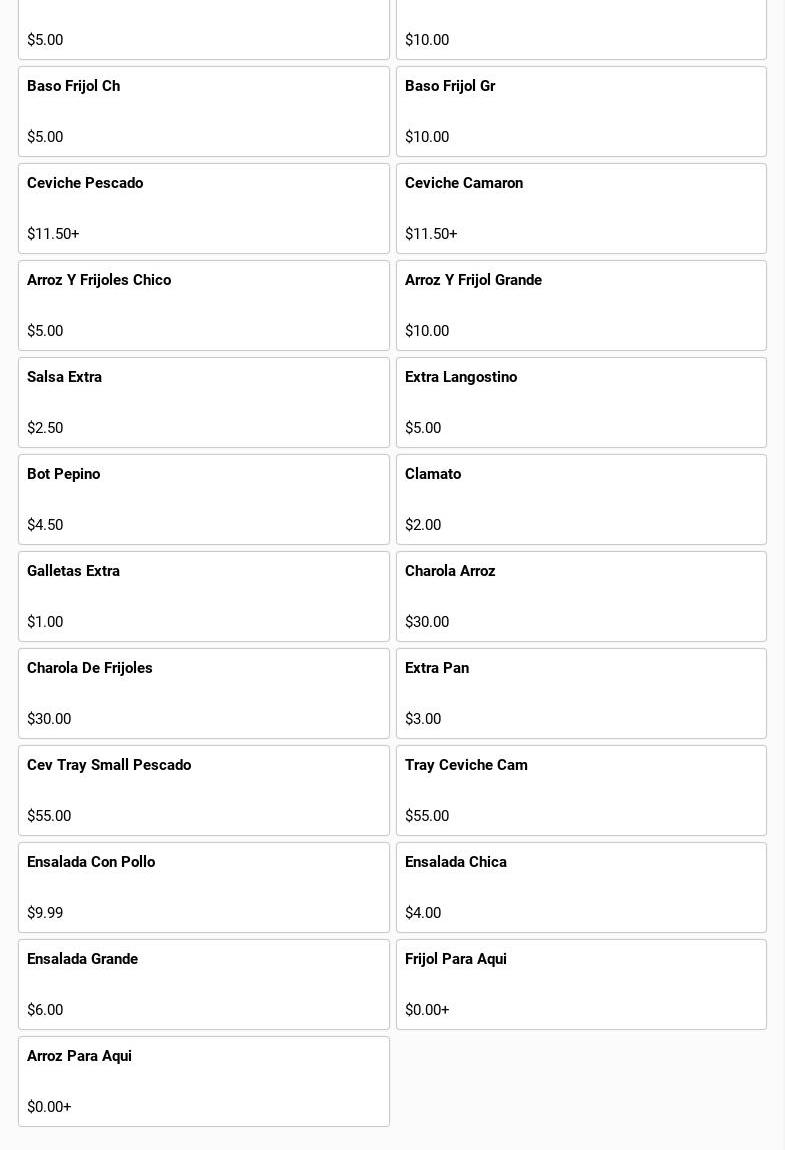This screenshot has width=785, height=1150.
Task: Add Salsa Extra for $2.50
Action: [x=203, y=402]
